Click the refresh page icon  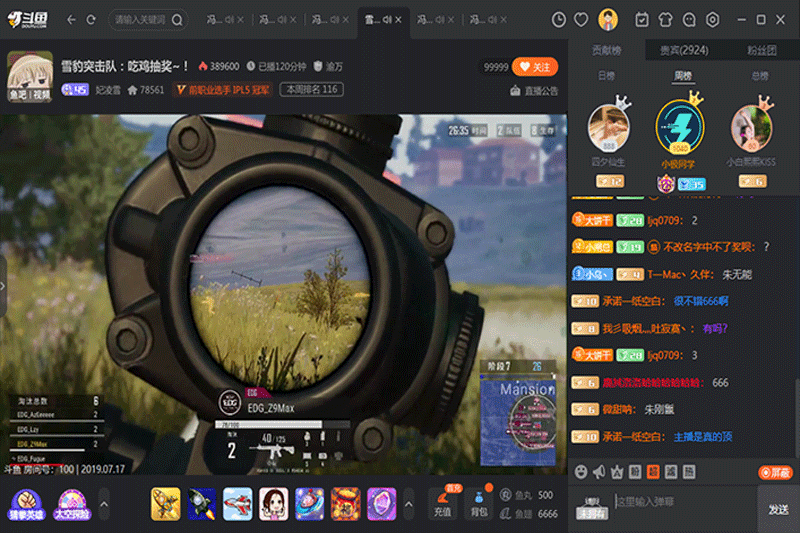click(x=91, y=19)
